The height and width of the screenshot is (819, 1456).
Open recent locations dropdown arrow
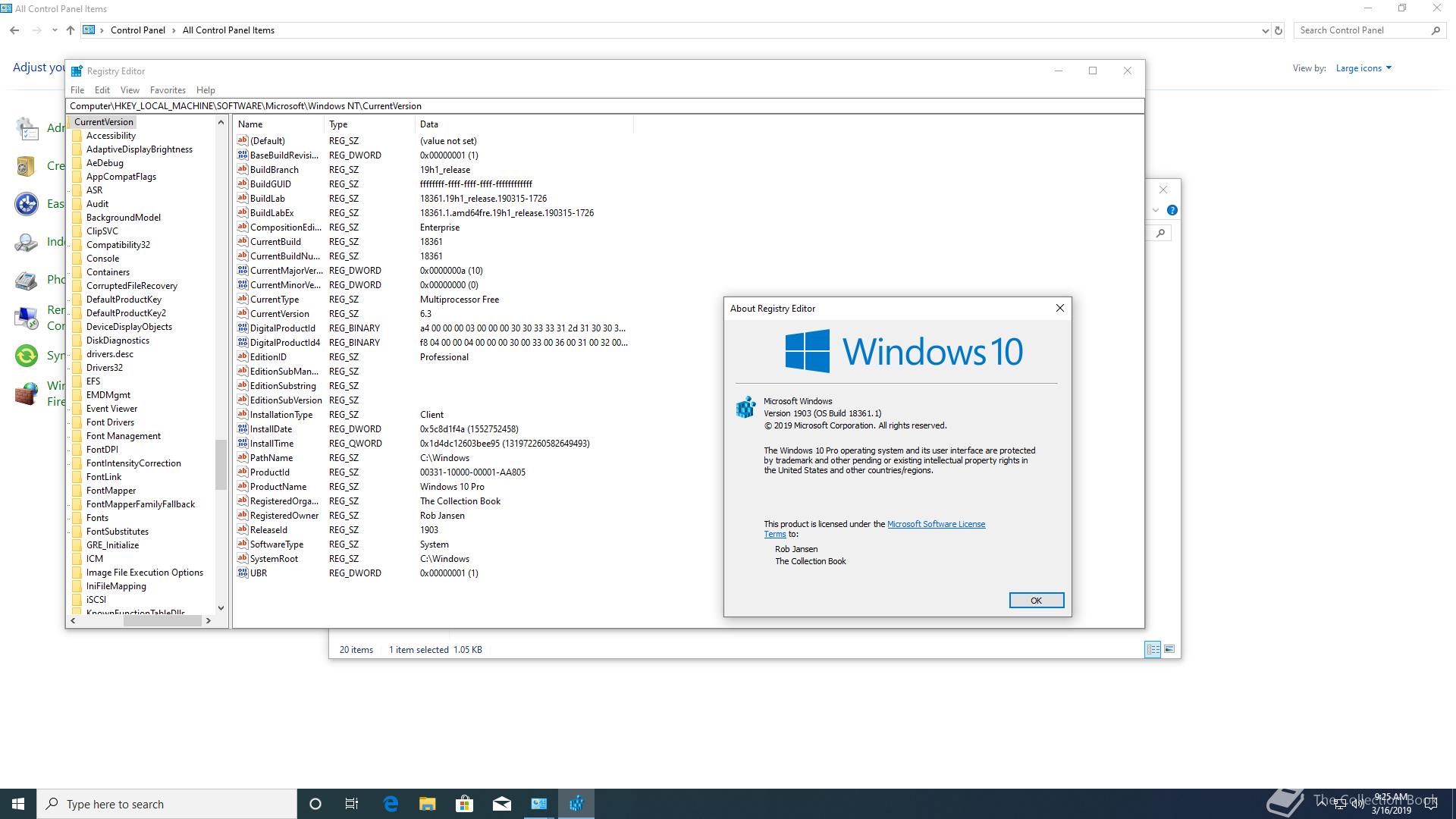tap(55, 30)
